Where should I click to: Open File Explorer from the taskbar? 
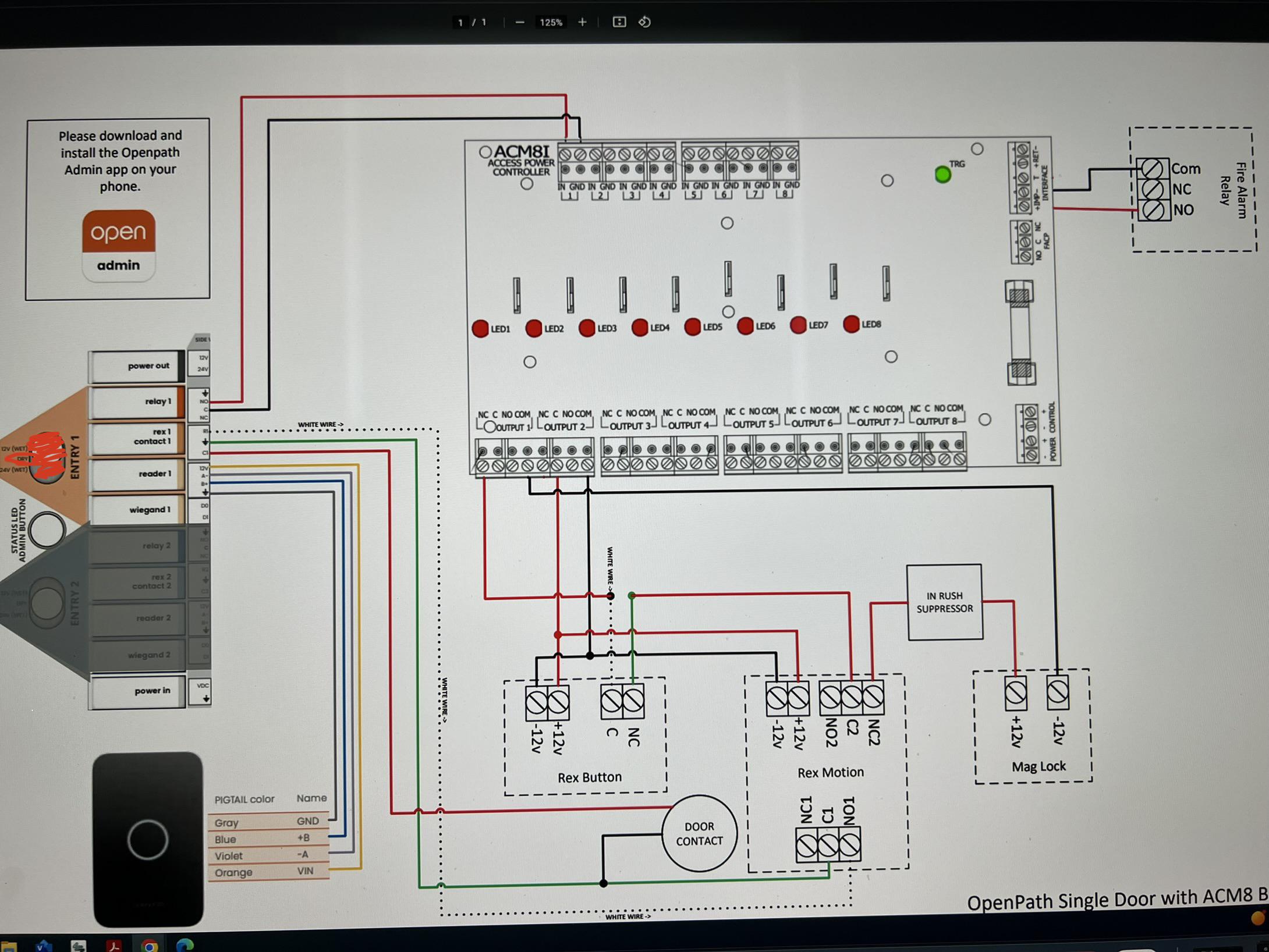pyautogui.click(x=9, y=946)
